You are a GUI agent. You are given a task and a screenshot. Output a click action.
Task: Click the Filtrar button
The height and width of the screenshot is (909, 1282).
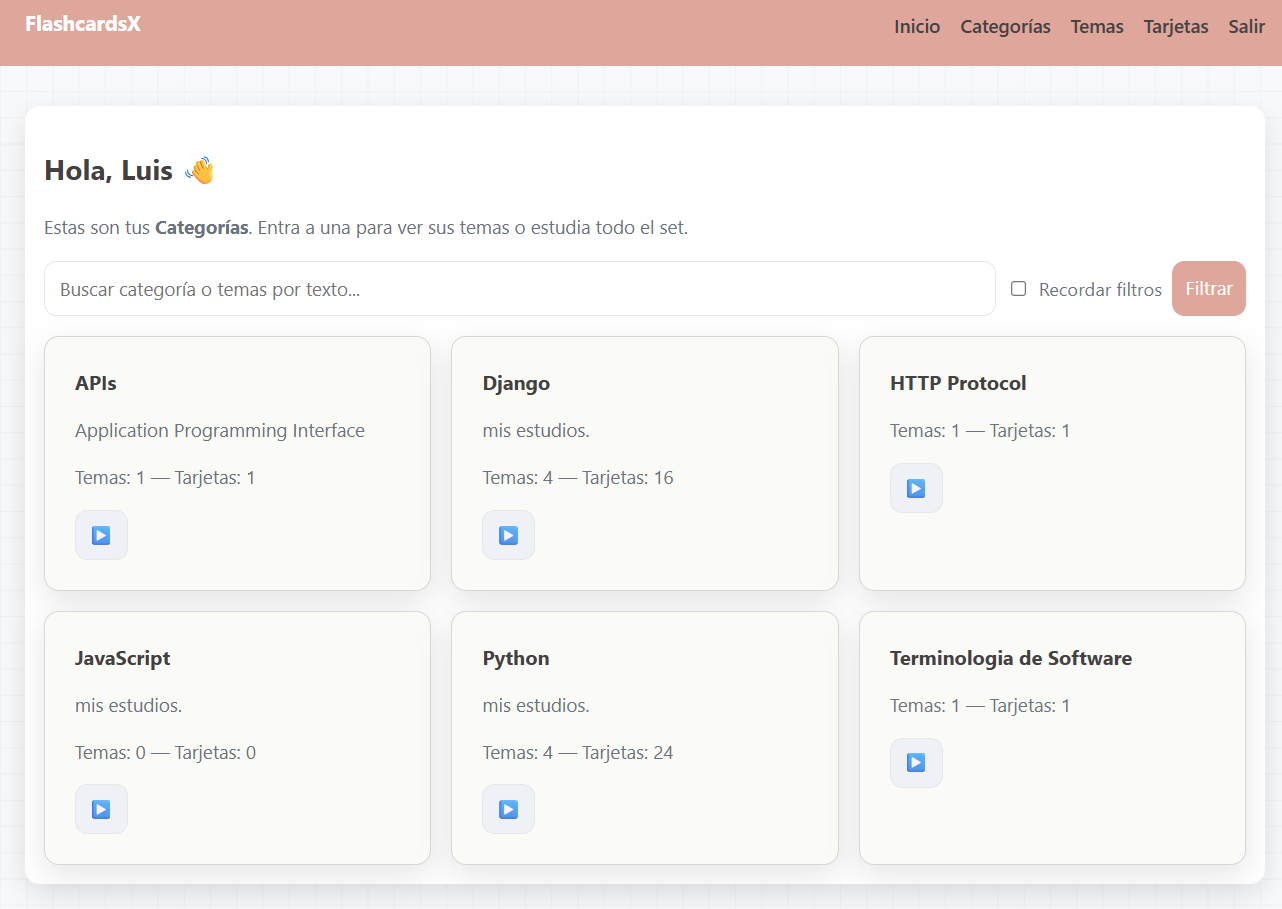[x=1208, y=288]
